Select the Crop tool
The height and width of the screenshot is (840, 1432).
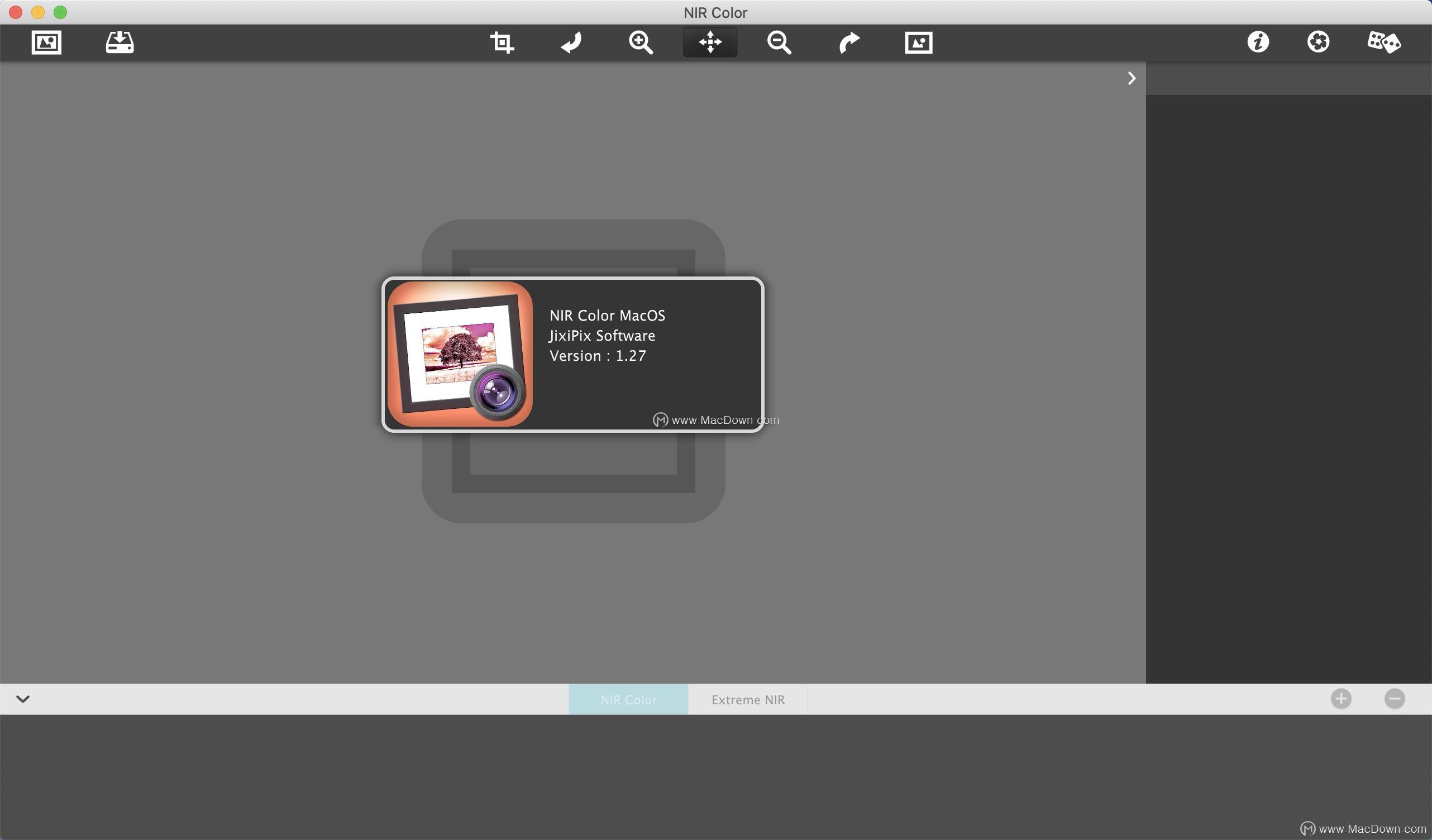(x=502, y=42)
